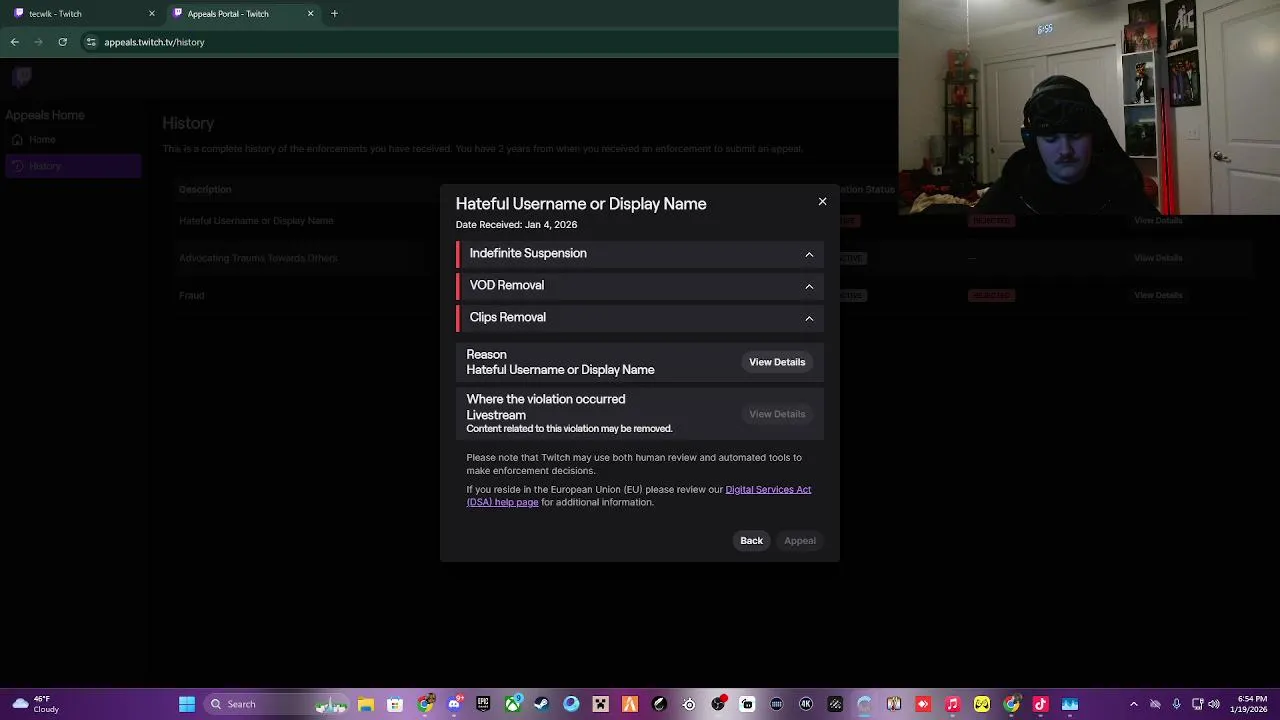Open the Xbox app from the taskbar
Viewport: 1280px width, 720px height.
click(x=512, y=704)
